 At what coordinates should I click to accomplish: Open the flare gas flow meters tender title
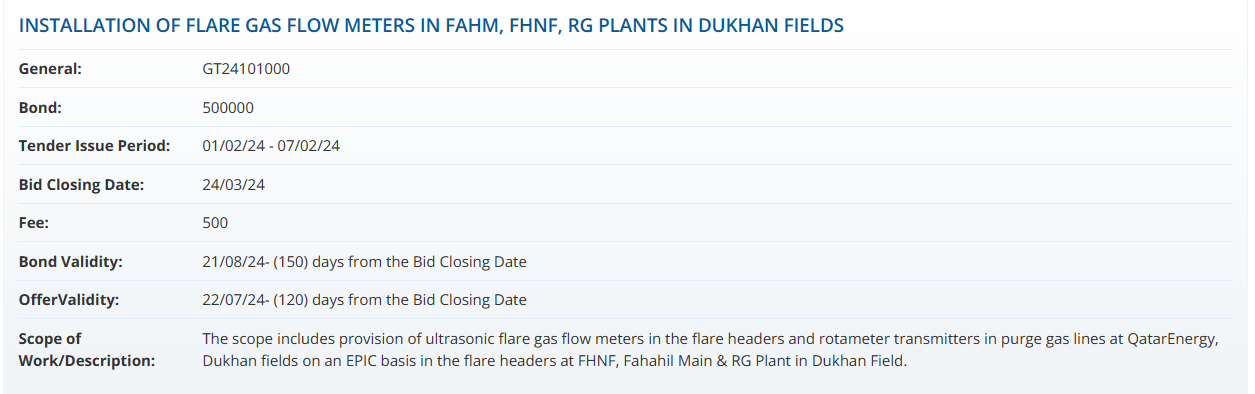click(x=431, y=25)
